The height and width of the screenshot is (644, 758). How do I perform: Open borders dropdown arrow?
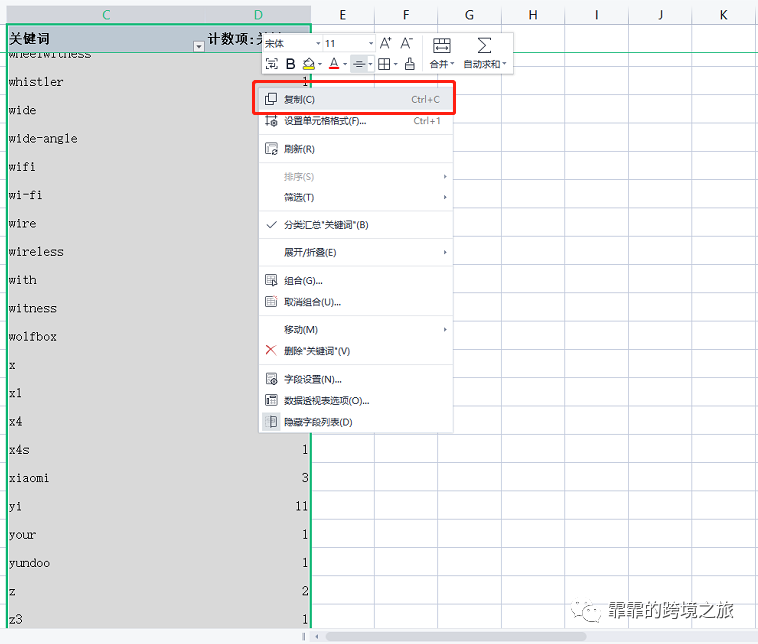(x=395, y=64)
